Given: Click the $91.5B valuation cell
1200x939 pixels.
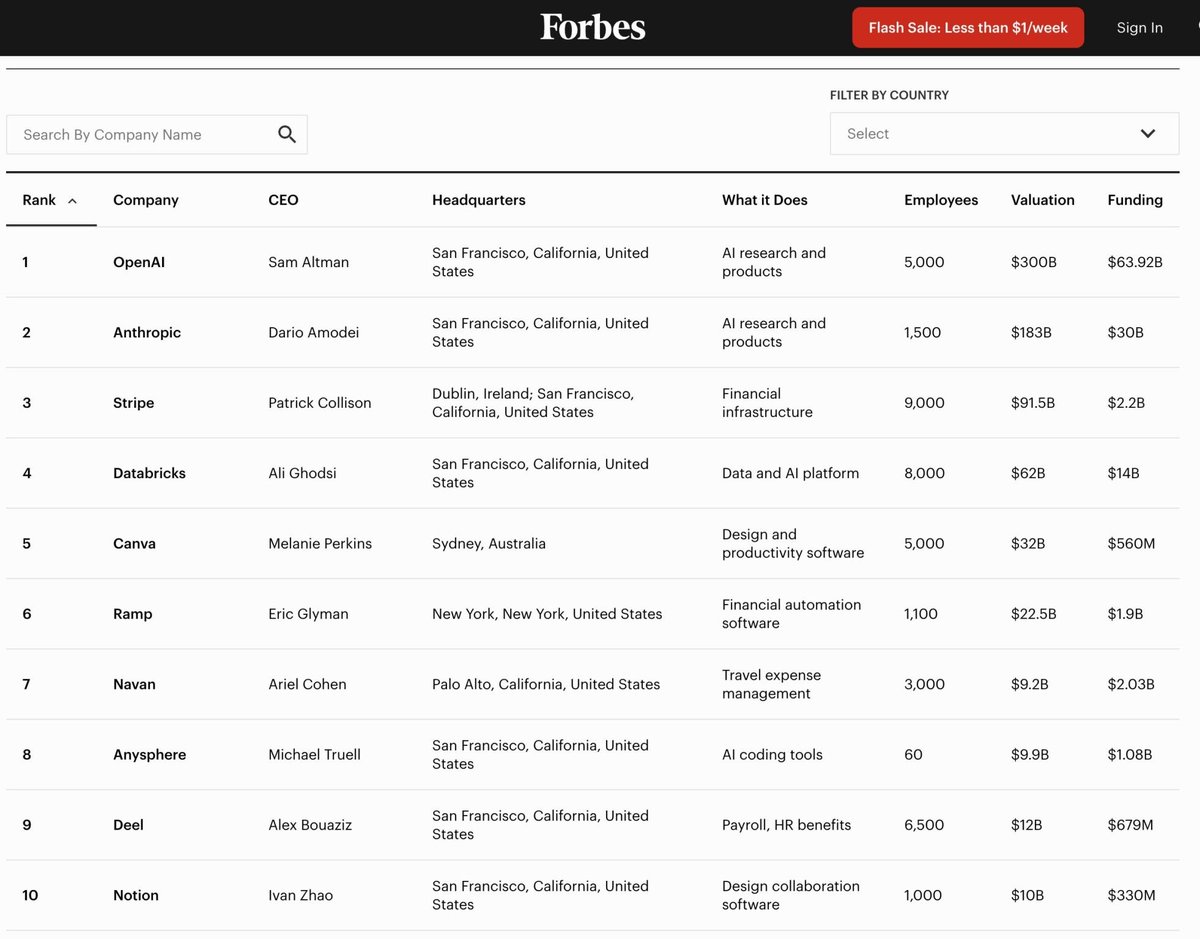Looking at the screenshot, I should point(1033,403).
